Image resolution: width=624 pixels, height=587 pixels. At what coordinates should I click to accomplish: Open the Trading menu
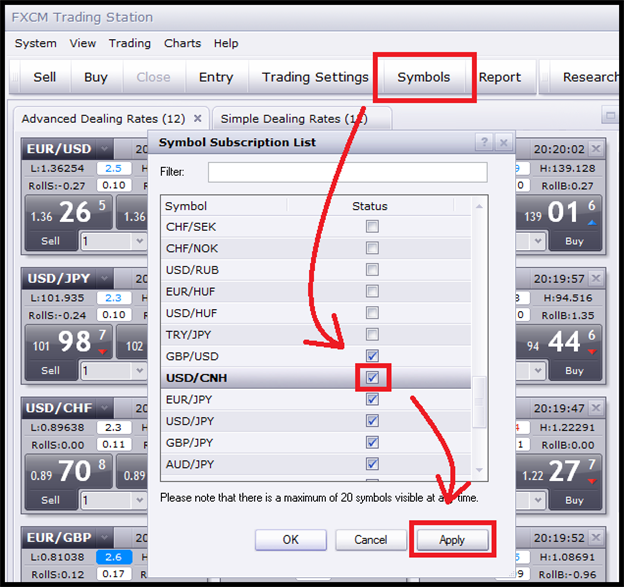pos(130,43)
